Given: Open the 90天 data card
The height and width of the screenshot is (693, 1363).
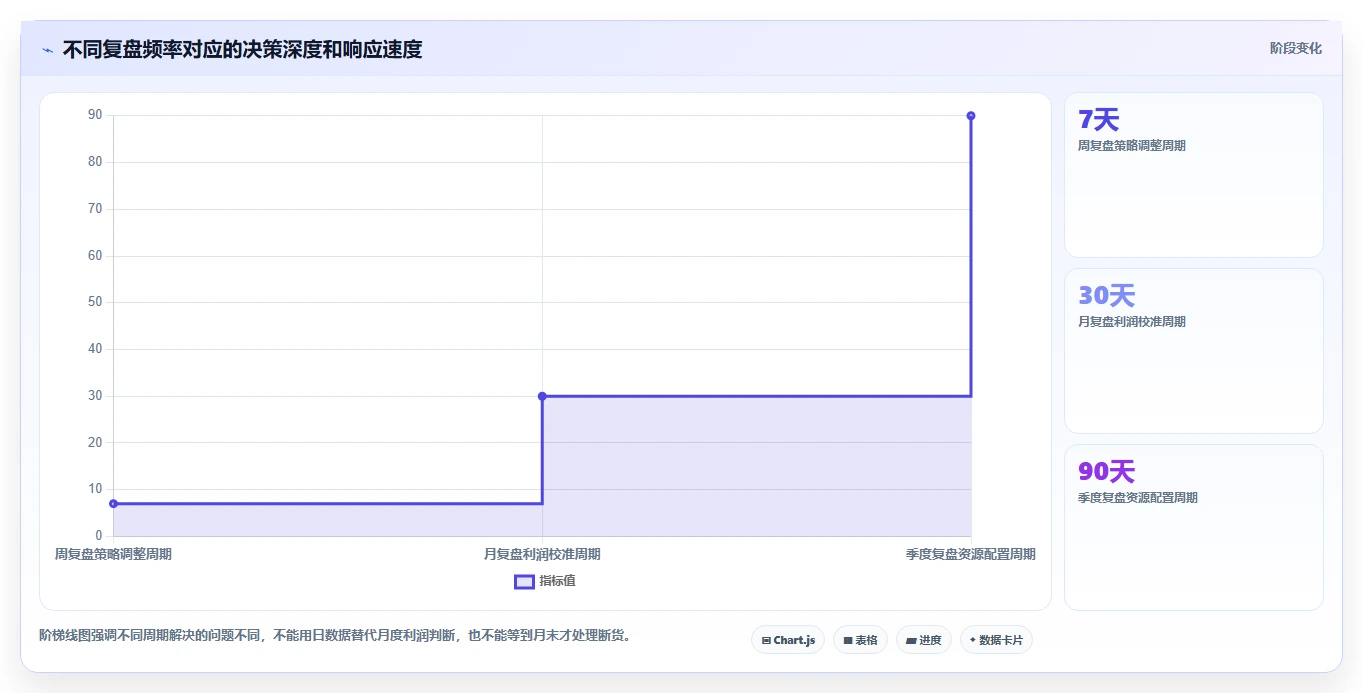Looking at the screenshot, I should pos(1194,527).
